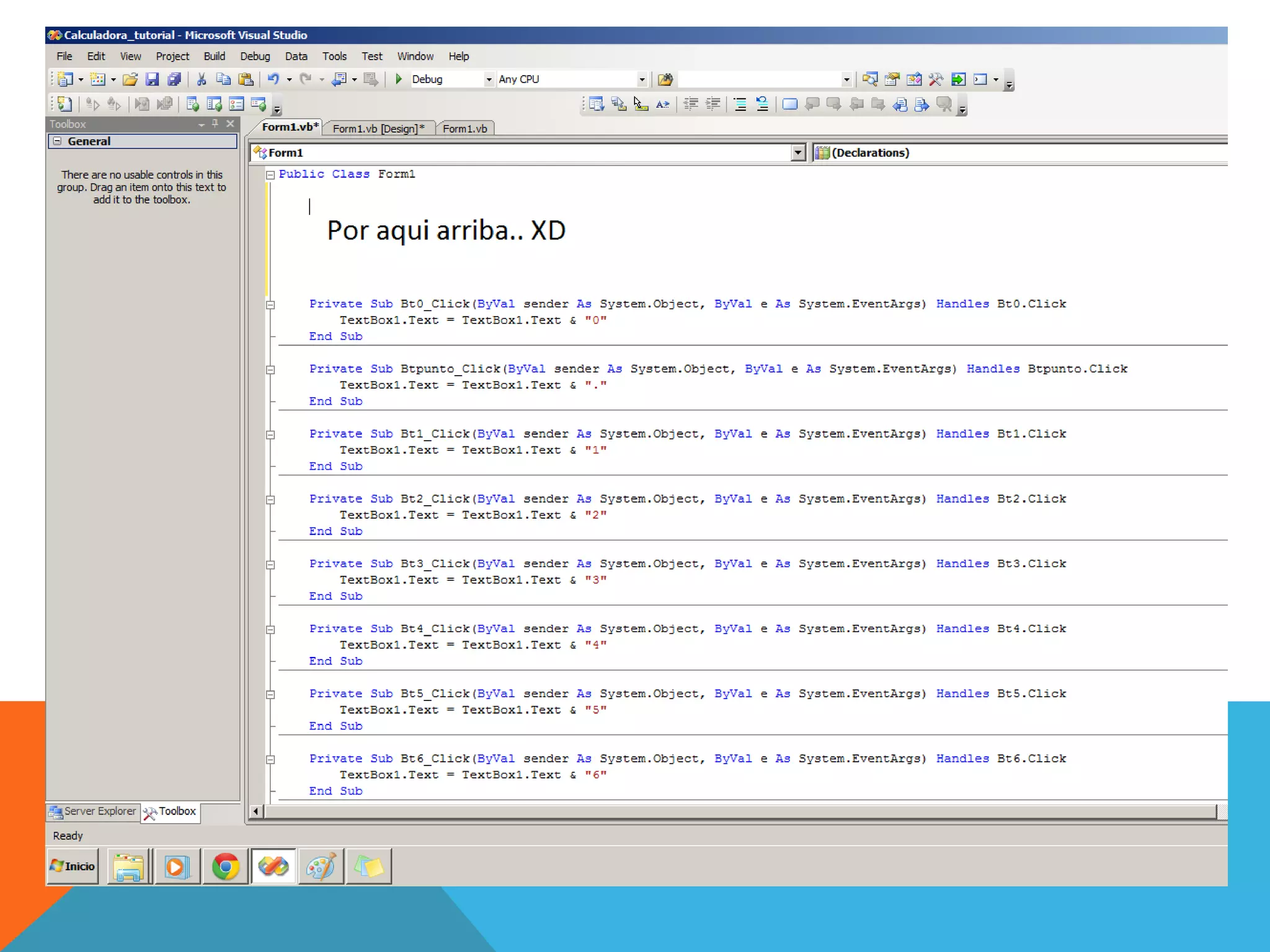Click the Inicio start button
1270x952 pixels.
73,866
